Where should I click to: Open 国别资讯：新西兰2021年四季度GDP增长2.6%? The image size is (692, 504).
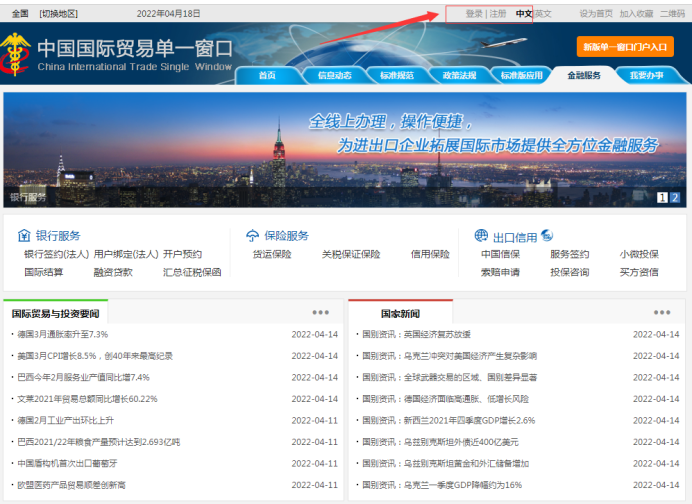coord(448,421)
